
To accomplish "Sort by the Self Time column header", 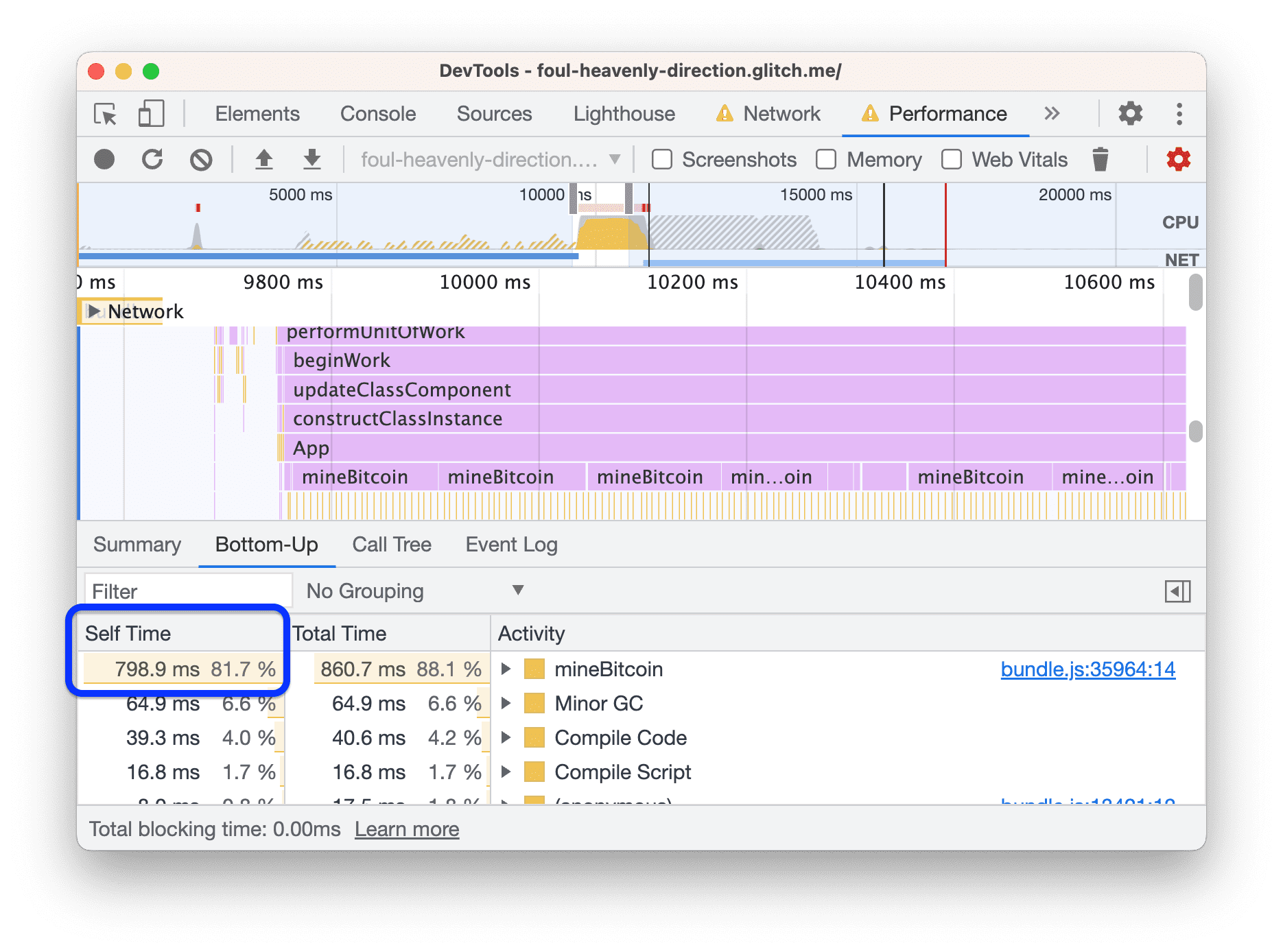I will [x=181, y=633].
